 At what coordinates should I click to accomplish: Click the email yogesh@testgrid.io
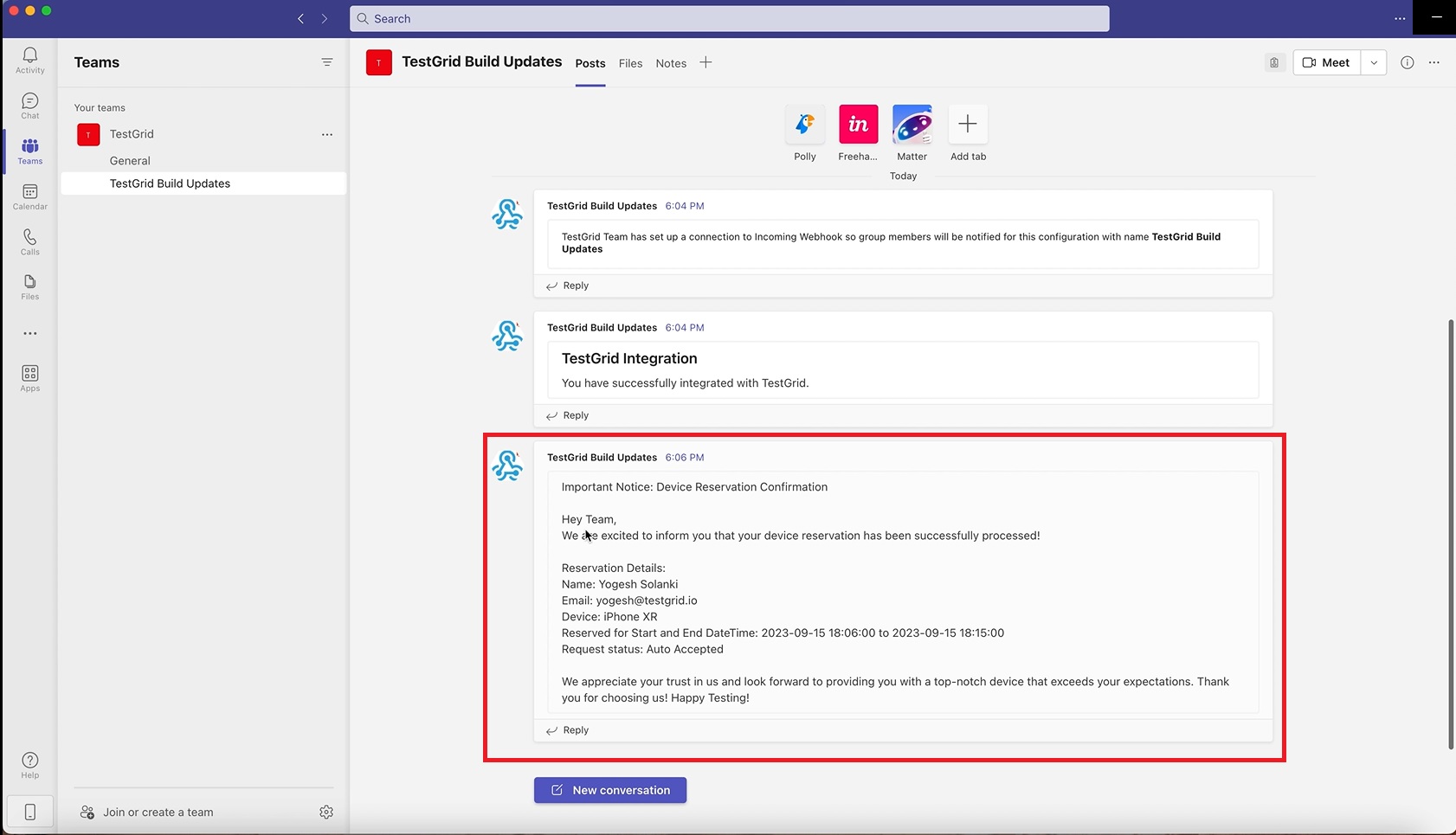(x=647, y=601)
